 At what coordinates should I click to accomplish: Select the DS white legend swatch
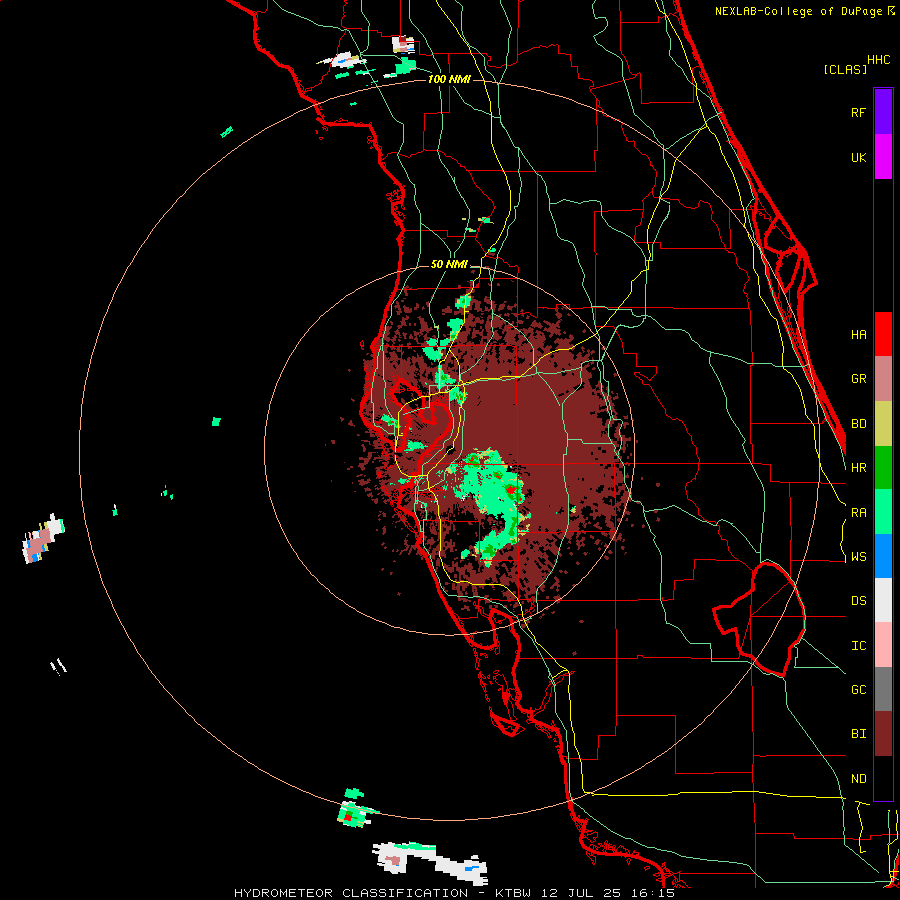point(883,600)
